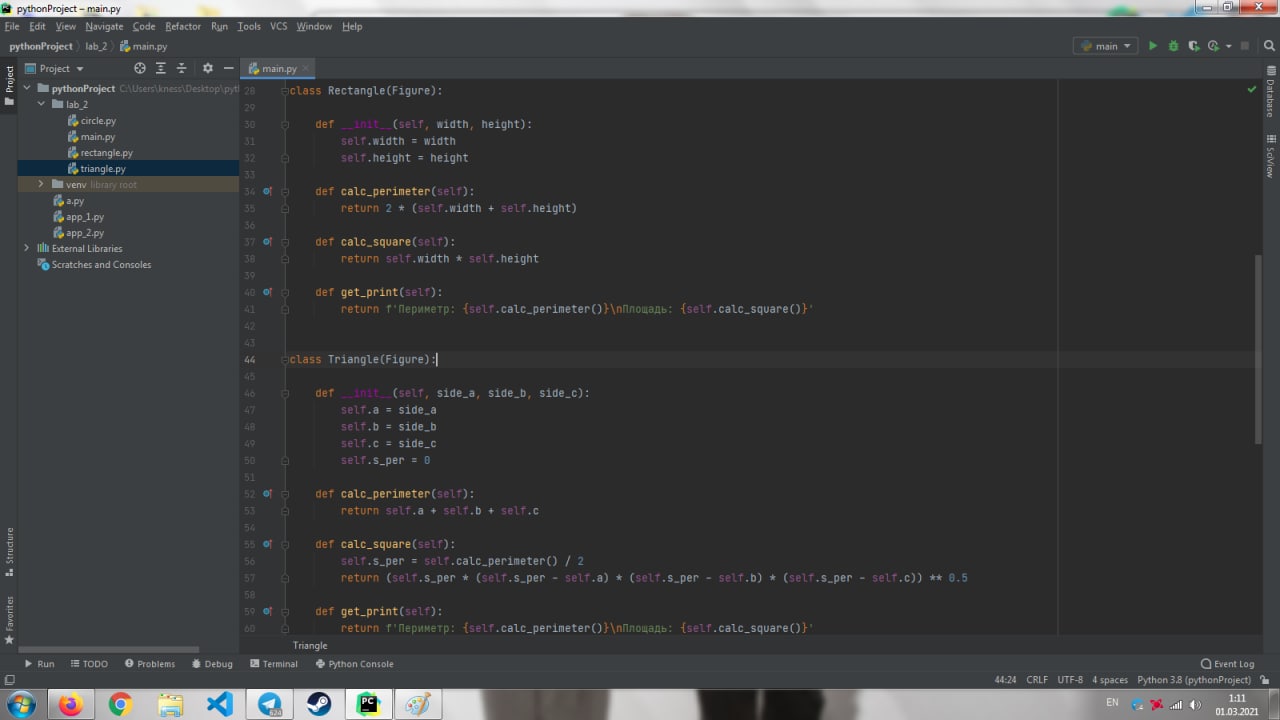The height and width of the screenshot is (720, 1280).
Task: Click the Project panel horizontal scrollbar
Action: pyautogui.click(x=107, y=649)
